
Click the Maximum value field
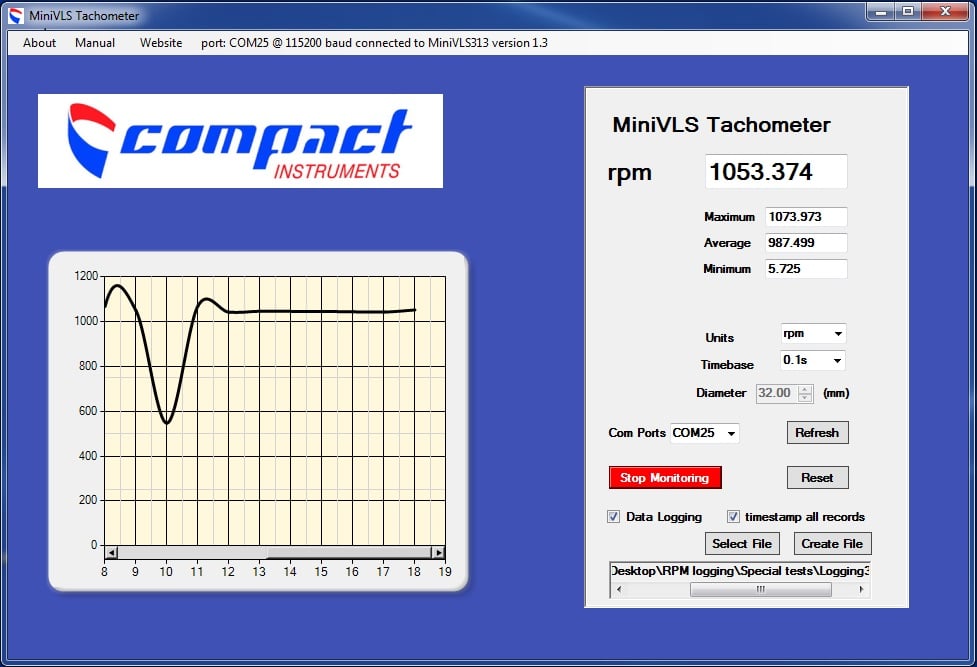[806, 217]
